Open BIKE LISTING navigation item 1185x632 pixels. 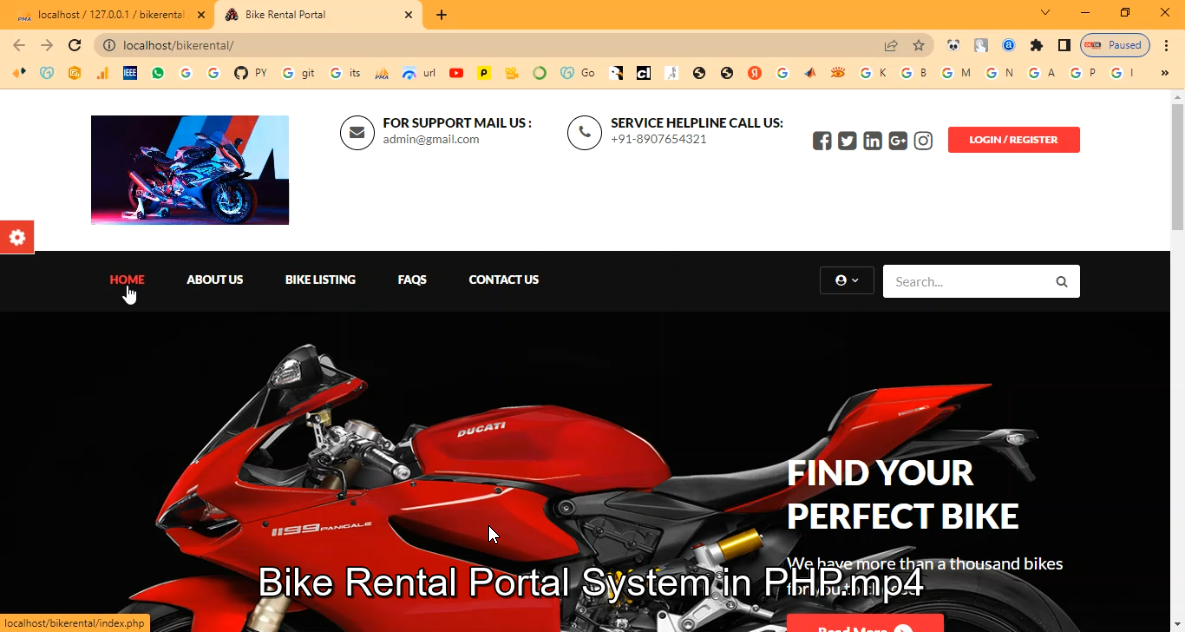pos(320,280)
